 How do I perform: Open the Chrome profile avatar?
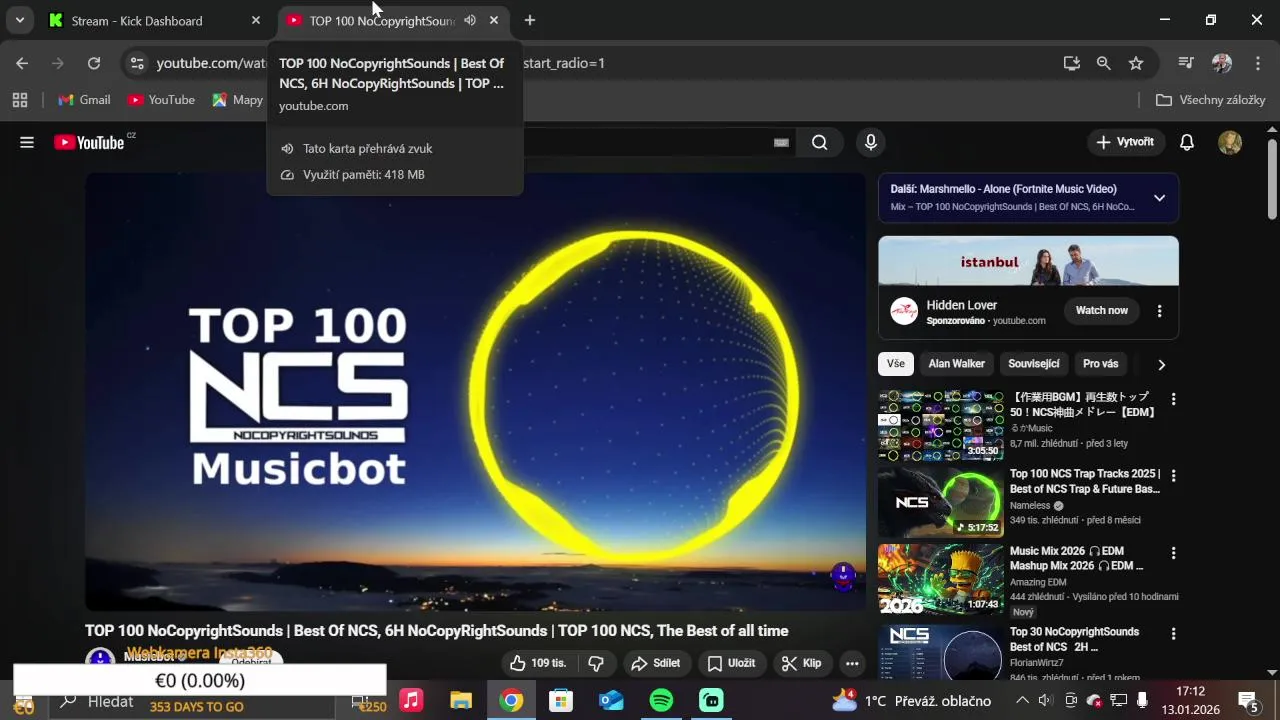tap(1222, 63)
